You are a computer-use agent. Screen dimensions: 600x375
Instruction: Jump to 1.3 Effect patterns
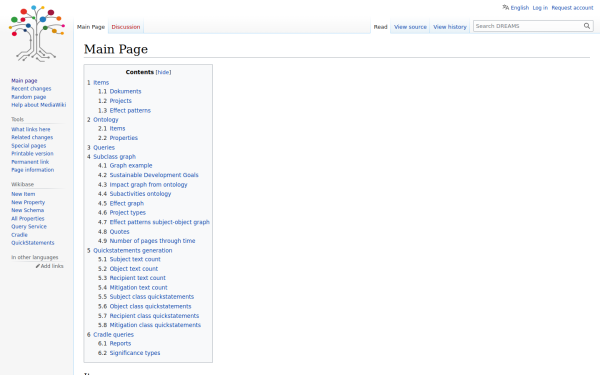[130, 111]
